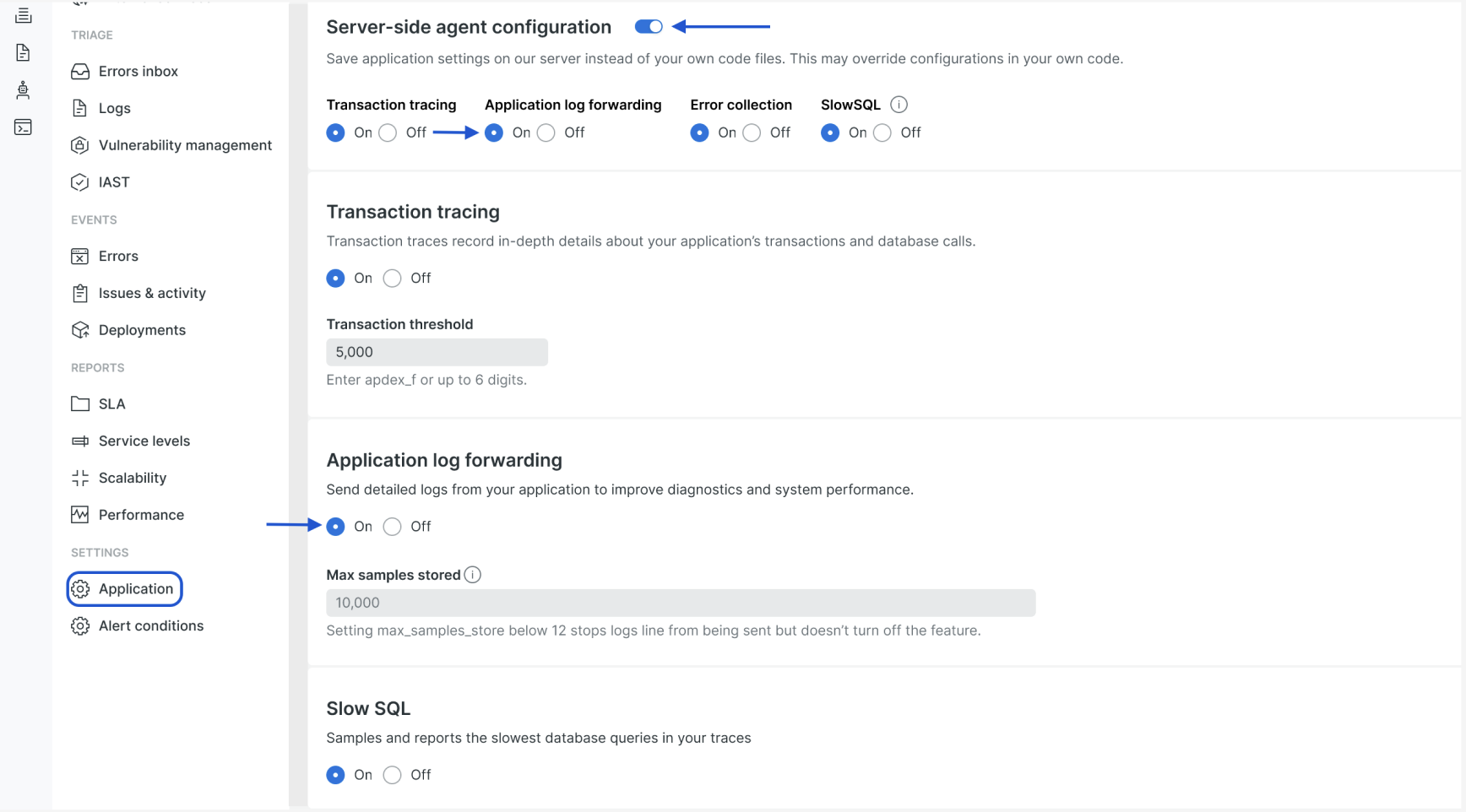Select Application under Settings
Viewport: 1466px width, 812px height.
(x=124, y=589)
